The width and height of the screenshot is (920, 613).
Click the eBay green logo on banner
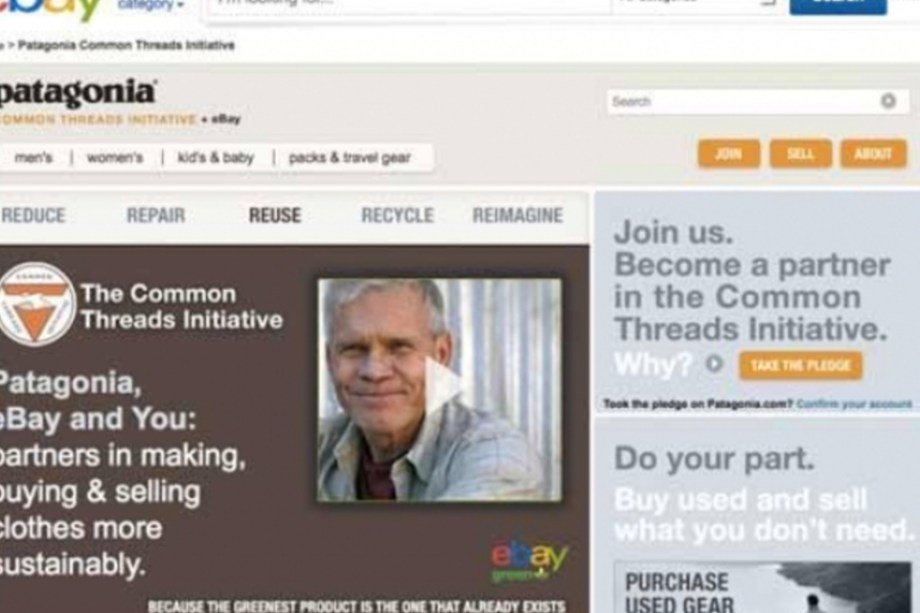(x=529, y=562)
